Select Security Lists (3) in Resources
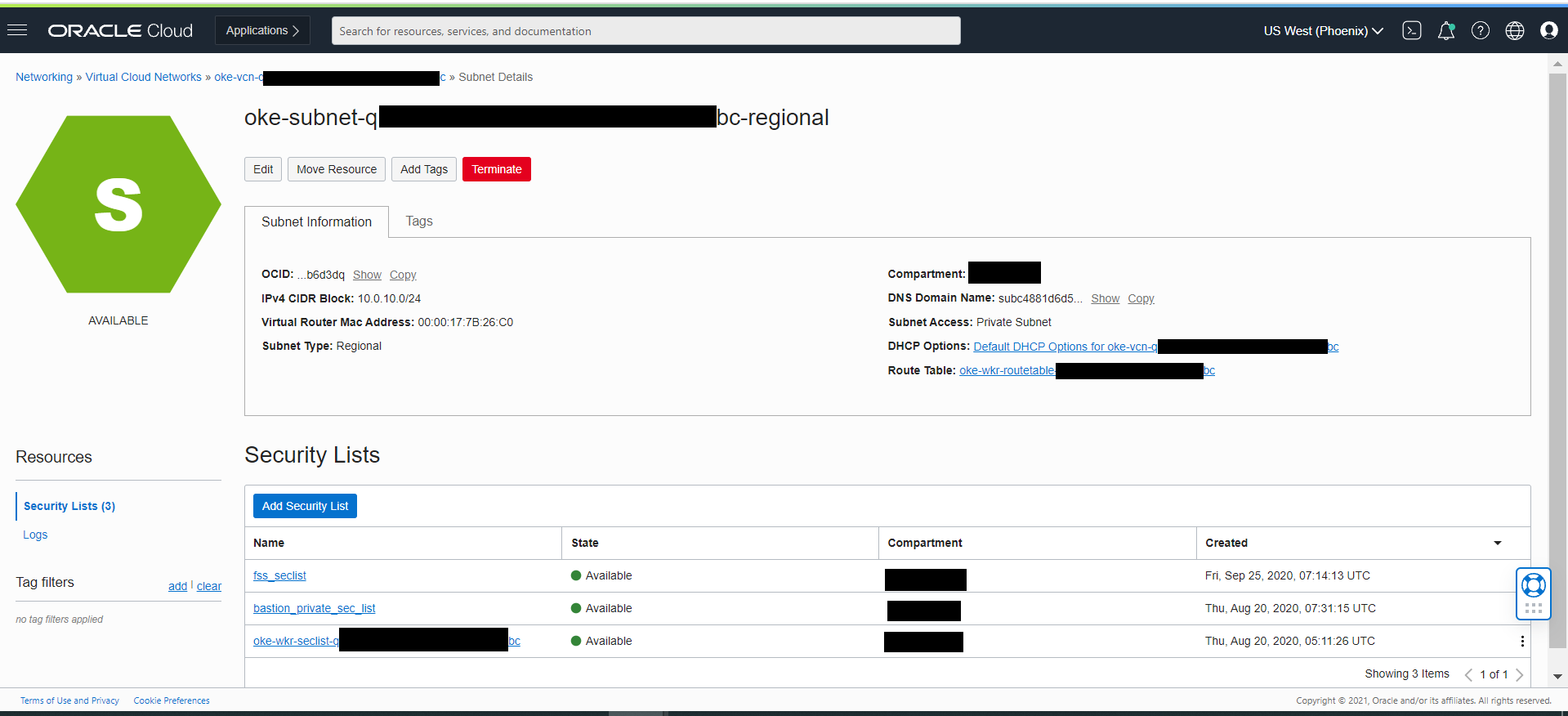Image resolution: width=1568 pixels, height=716 pixels. (x=69, y=506)
